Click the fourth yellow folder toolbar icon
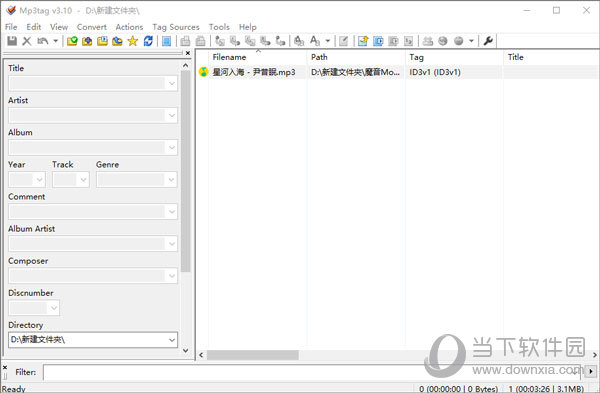 pos(117,41)
